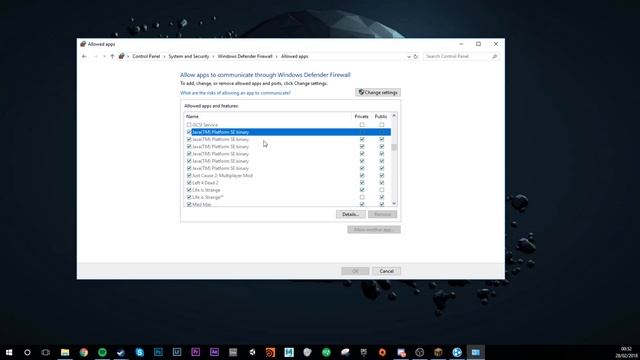
Task: Navigate to Control Panel breadcrumb
Action: coord(146,56)
